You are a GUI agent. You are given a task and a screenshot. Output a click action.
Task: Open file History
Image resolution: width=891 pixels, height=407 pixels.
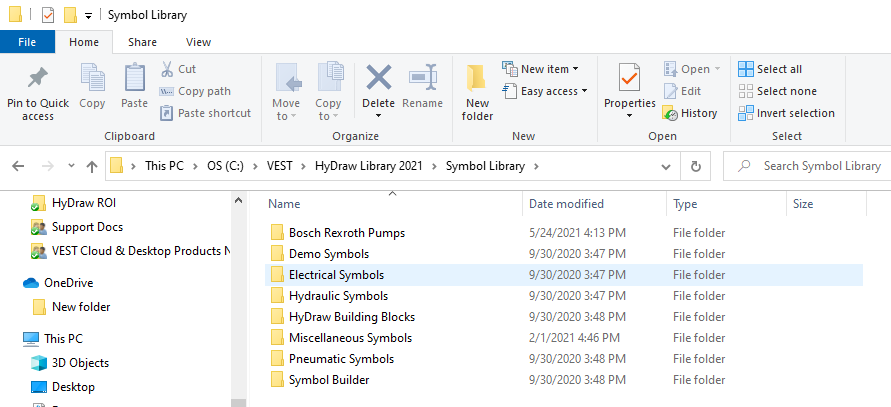coord(690,113)
